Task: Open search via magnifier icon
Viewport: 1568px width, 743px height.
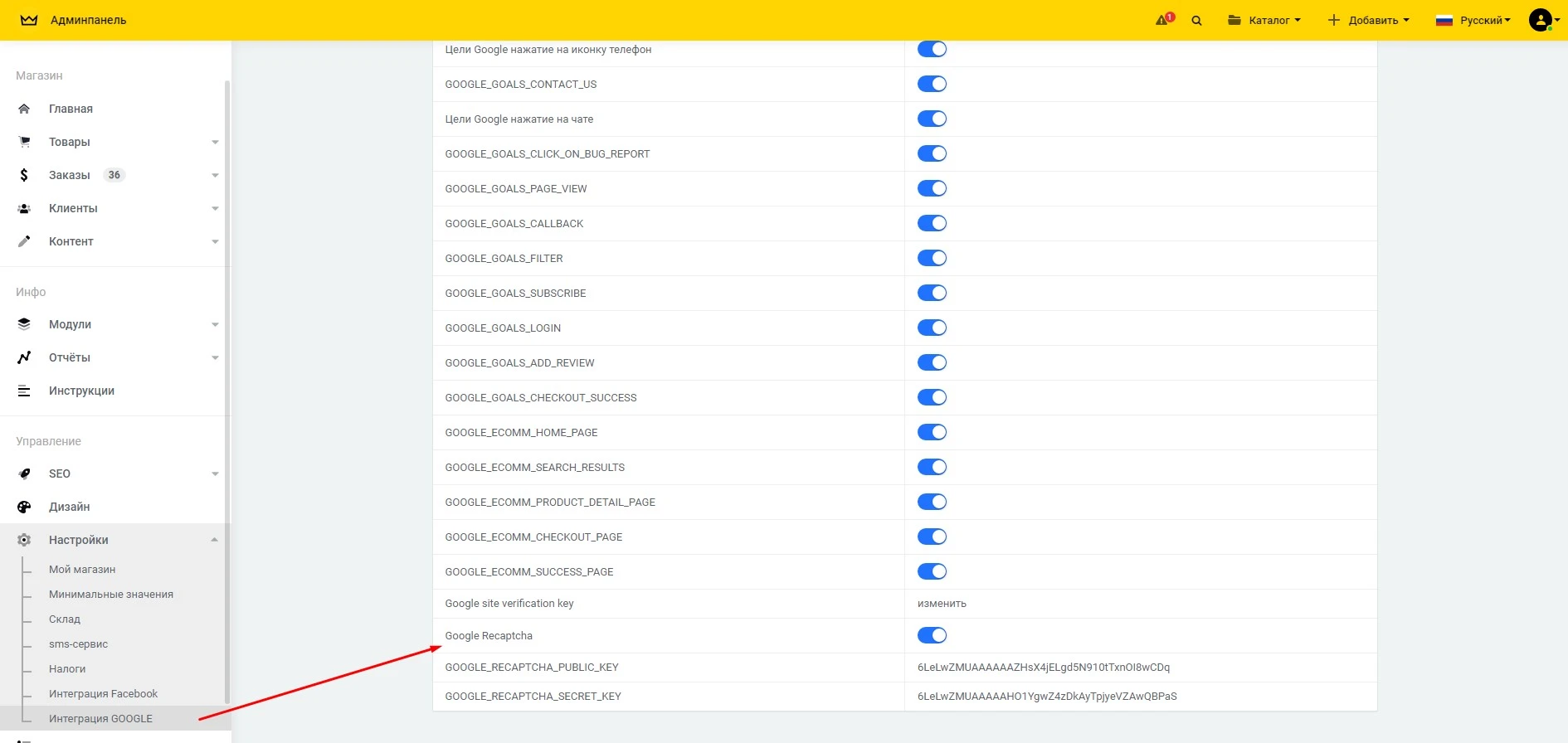Action: [x=1196, y=21]
